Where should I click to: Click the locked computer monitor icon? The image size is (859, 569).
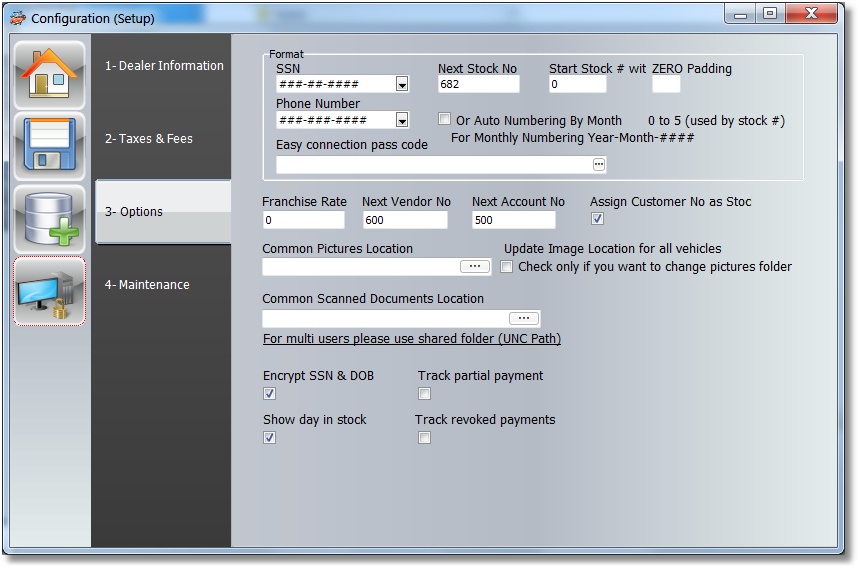(50, 291)
